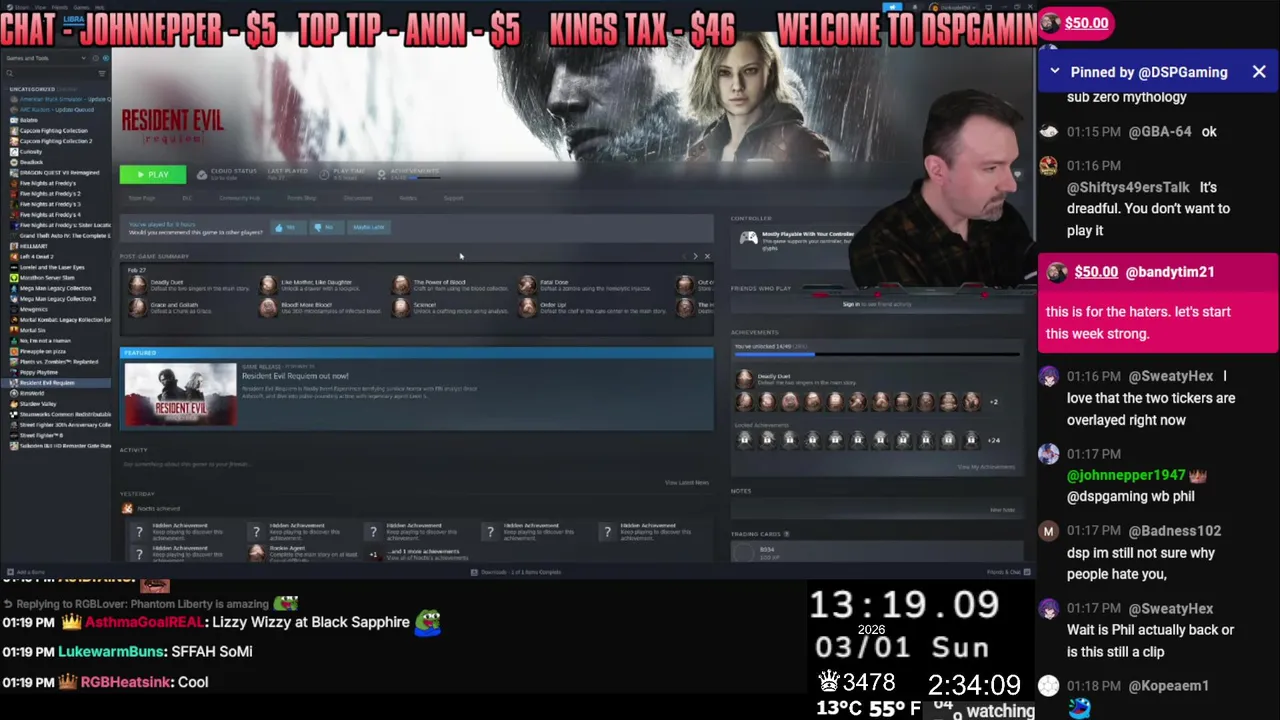1280x720 pixels.
Task: Open the Community Hub tab
Action: (x=239, y=198)
